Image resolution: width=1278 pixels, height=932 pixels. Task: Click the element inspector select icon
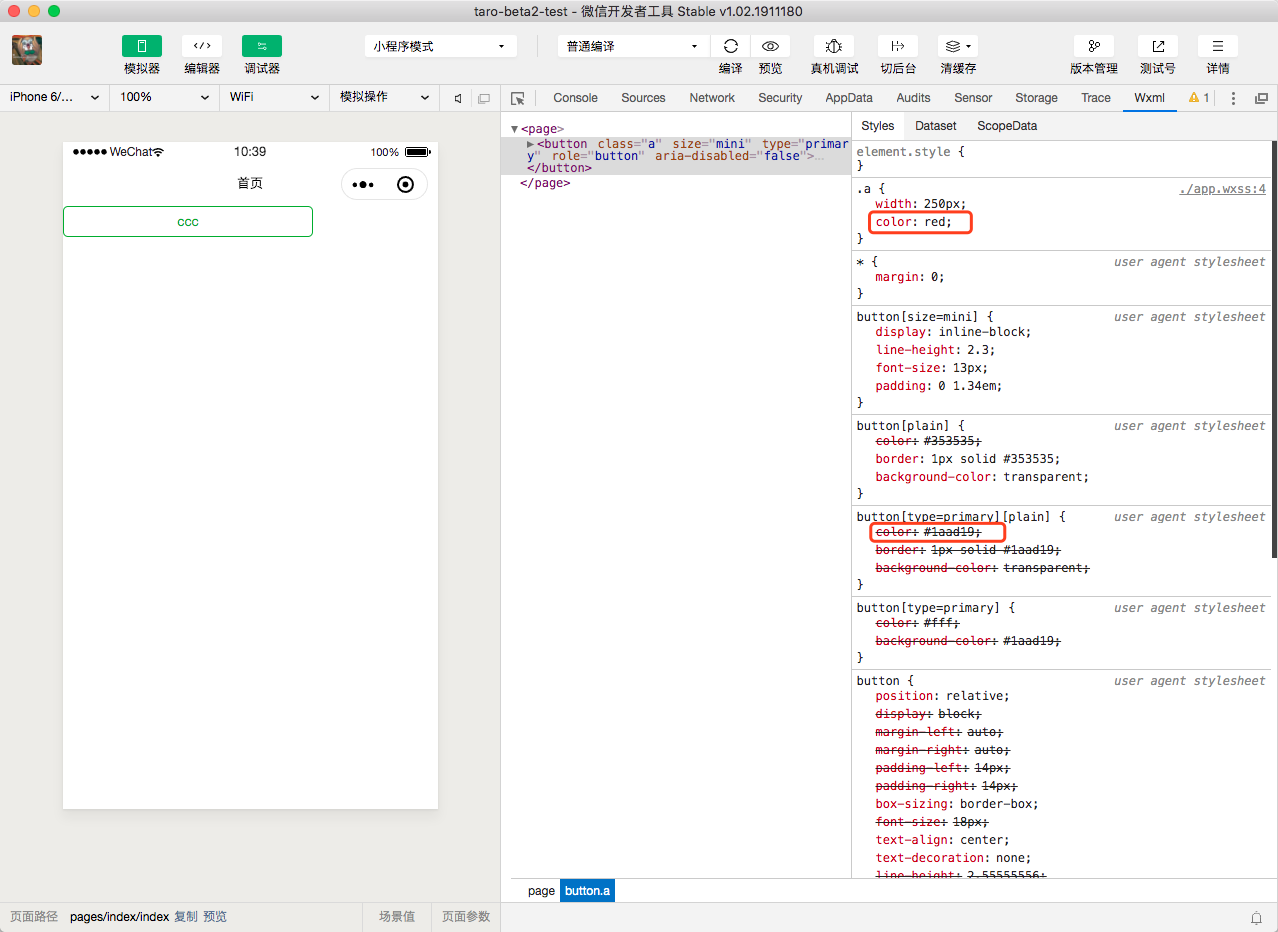pyautogui.click(x=518, y=98)
